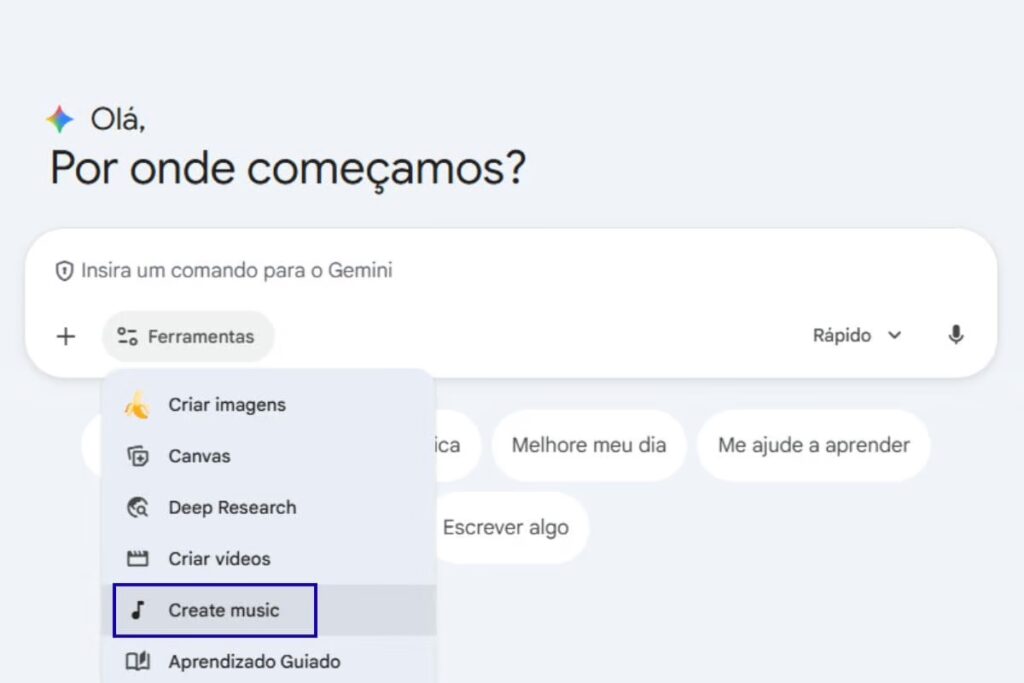Click the Create music note icon

tap(139, 610)
